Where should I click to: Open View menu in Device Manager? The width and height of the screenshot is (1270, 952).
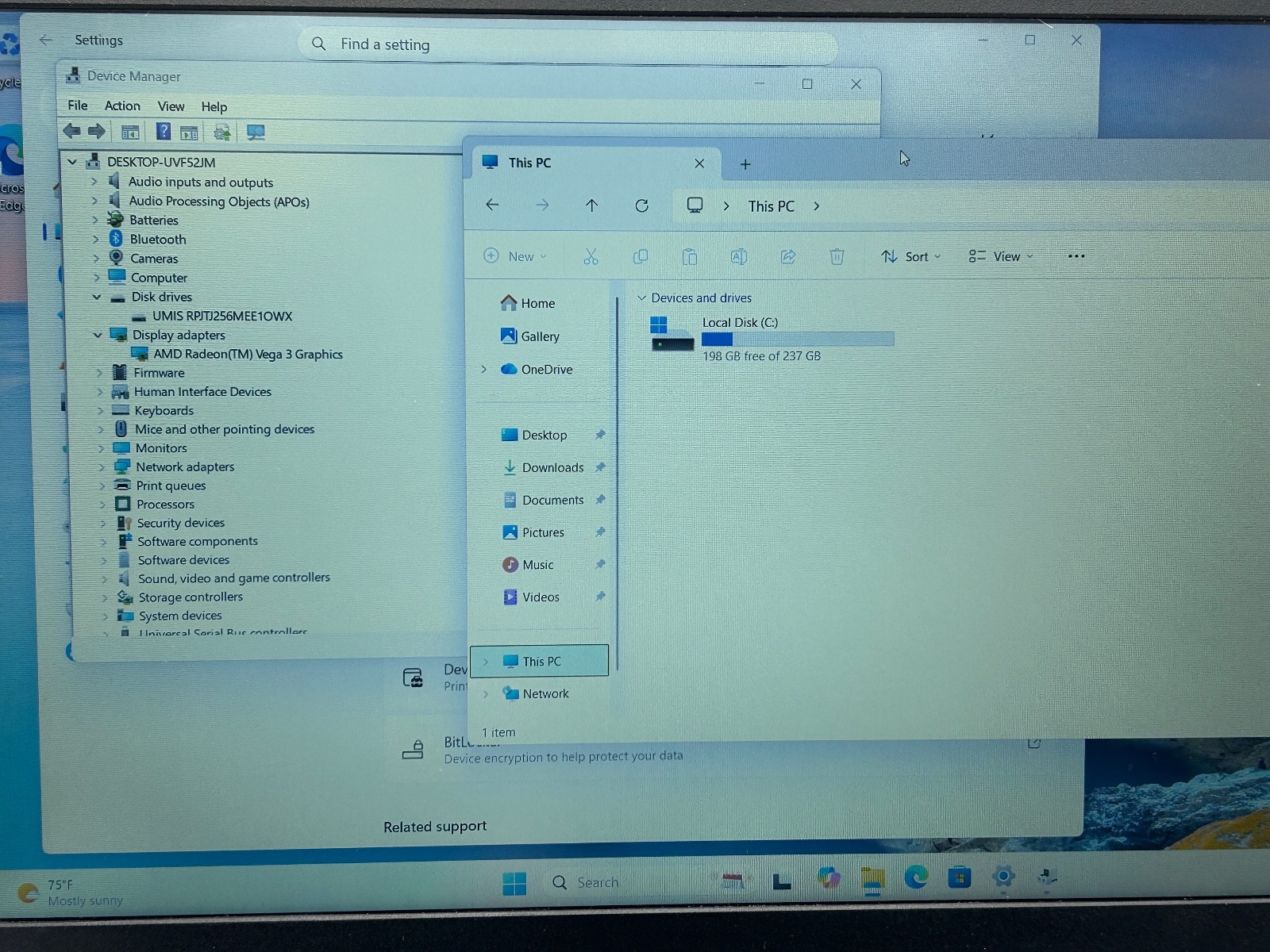pos(171,106)
